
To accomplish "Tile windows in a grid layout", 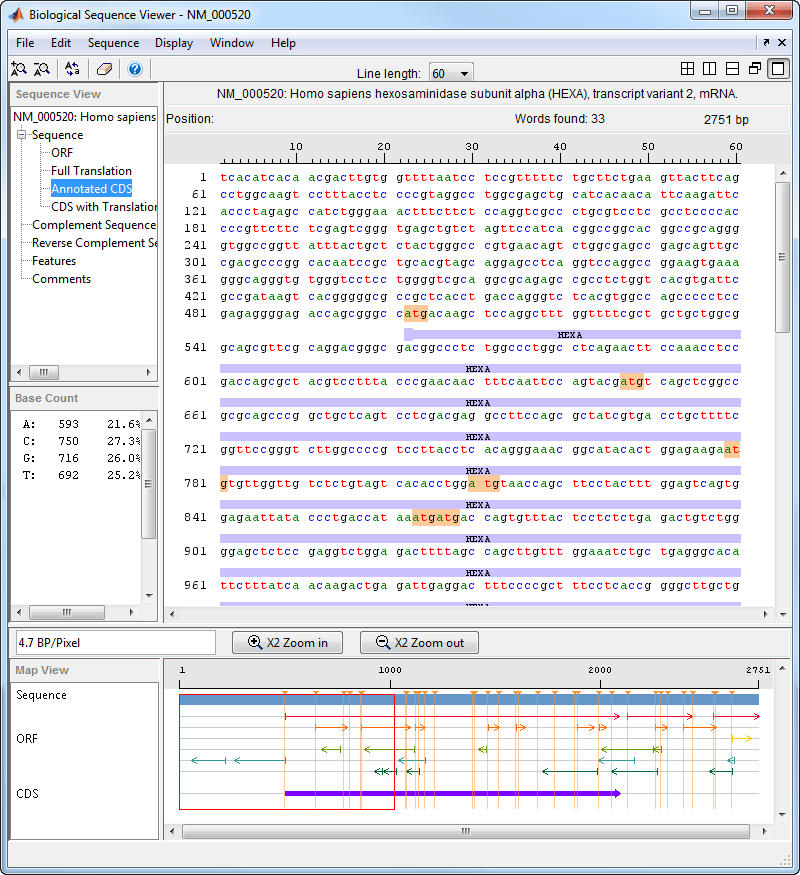I will 688,69.
